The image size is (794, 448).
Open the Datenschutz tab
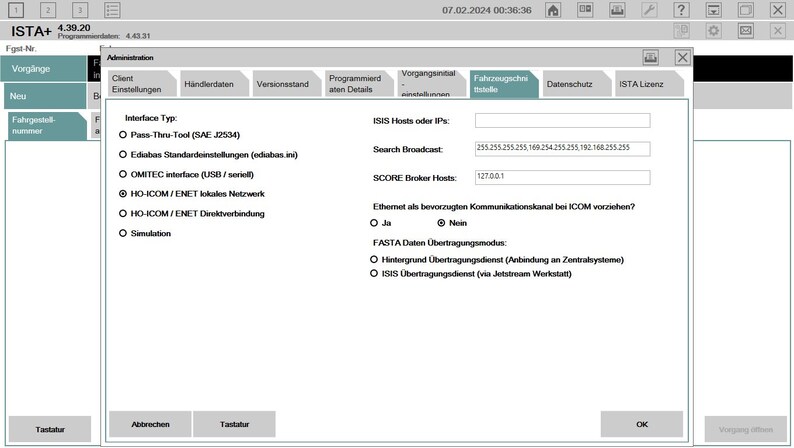coord(575,84)
